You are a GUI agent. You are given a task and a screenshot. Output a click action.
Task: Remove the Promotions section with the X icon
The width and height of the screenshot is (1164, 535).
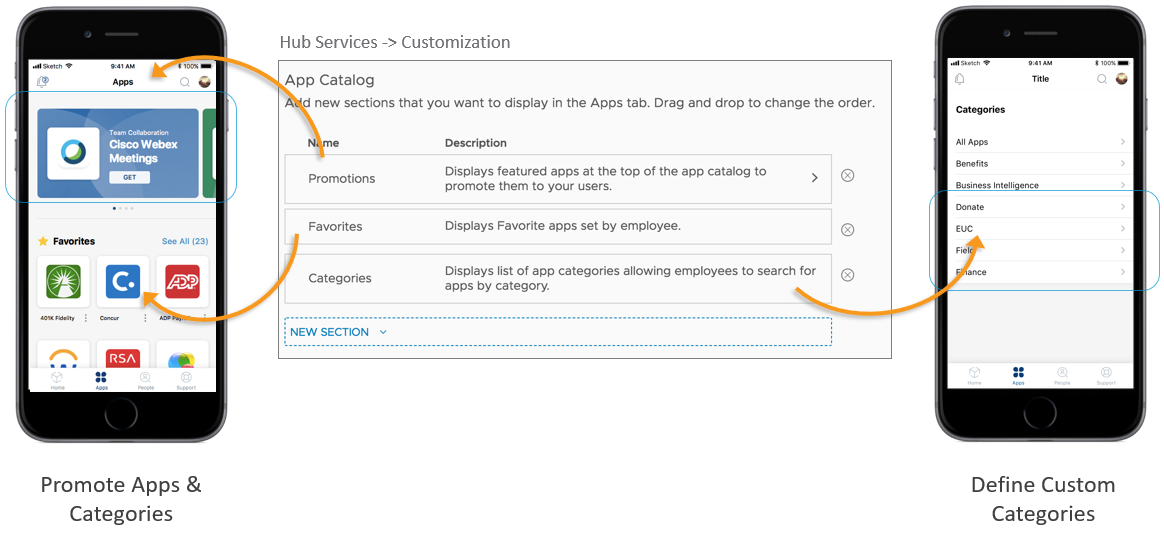click(x=847, y=176)
